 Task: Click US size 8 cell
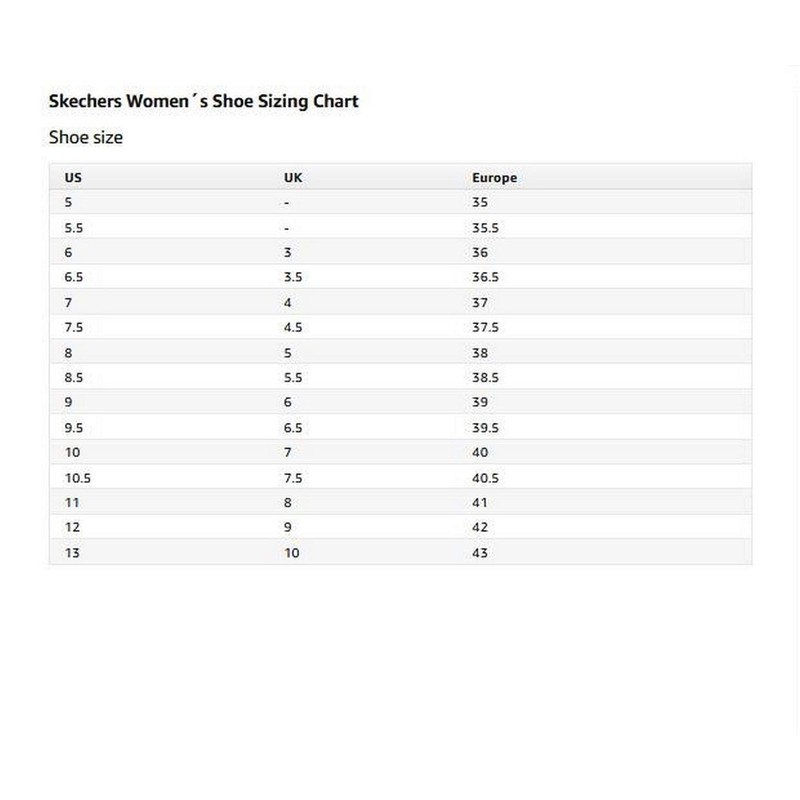(x=69, y=352)
